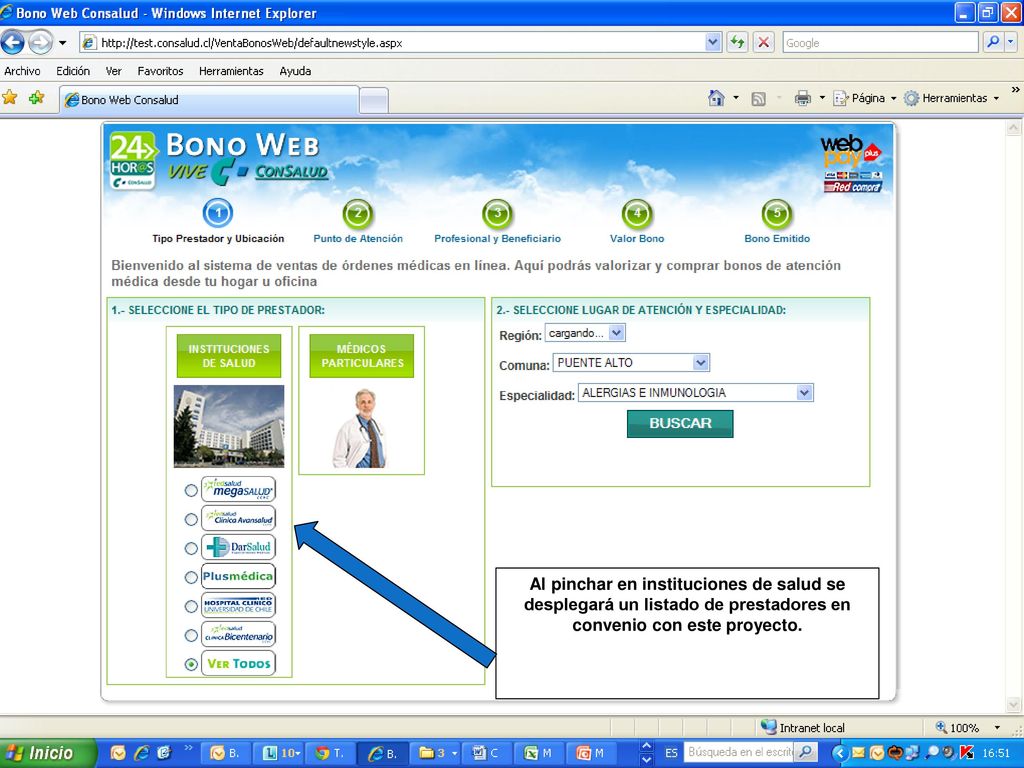This screenshot has width=1024, height=768.
Task: Open the zoom level 100% dropdown
Action: click(x=997, y=728)
